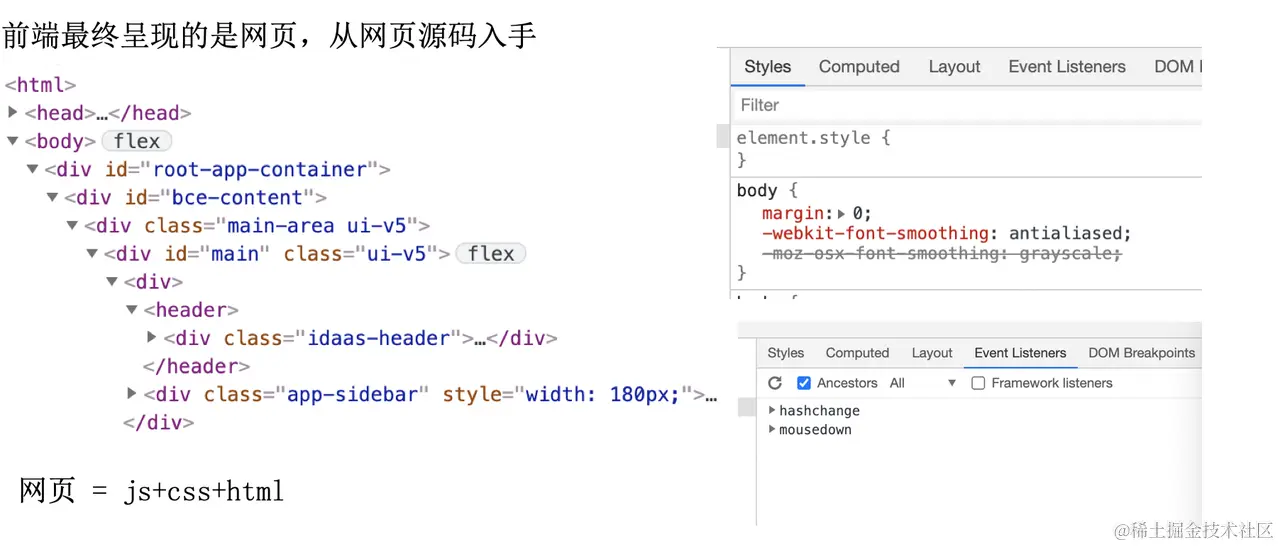Click the flex badge next to body

(137, 141)
